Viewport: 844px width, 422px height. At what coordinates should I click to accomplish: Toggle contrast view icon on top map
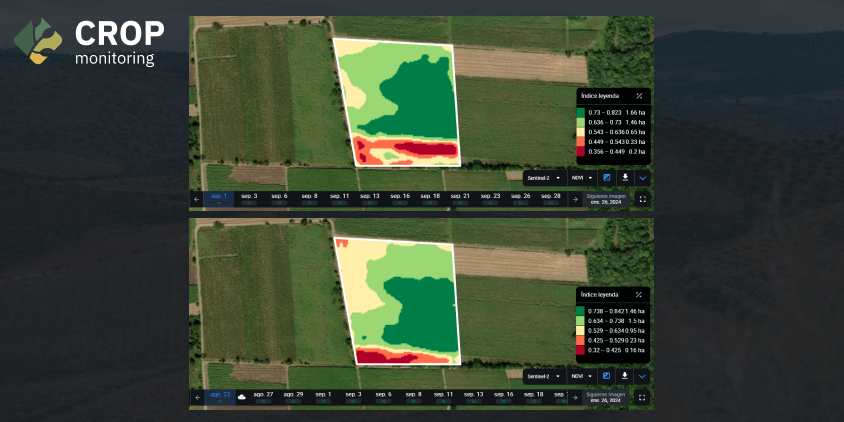tap(607, 178)
